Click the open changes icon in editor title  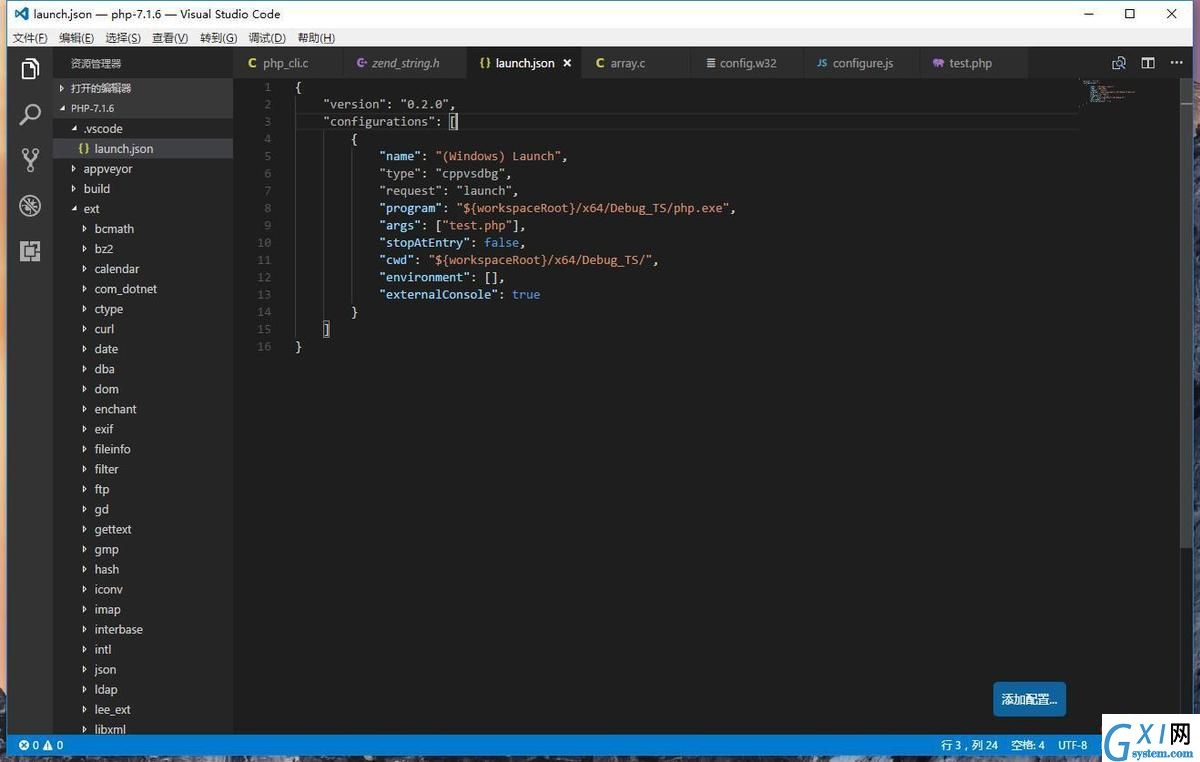(x=1119, y=63)
